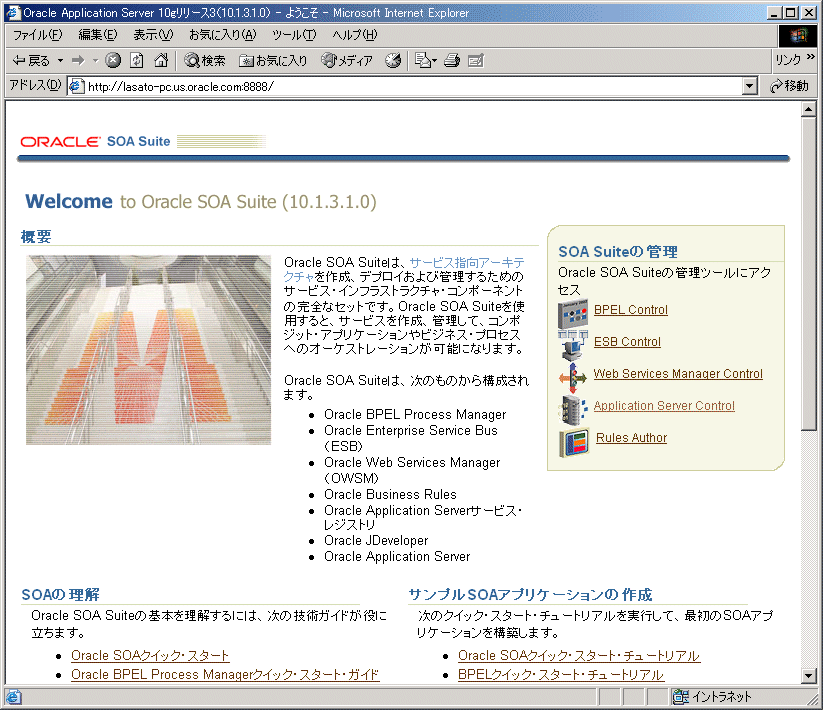Viewport: 823px width, 710px height.
Task: Open the ツール(T) menu
Action: click(294, 35)
